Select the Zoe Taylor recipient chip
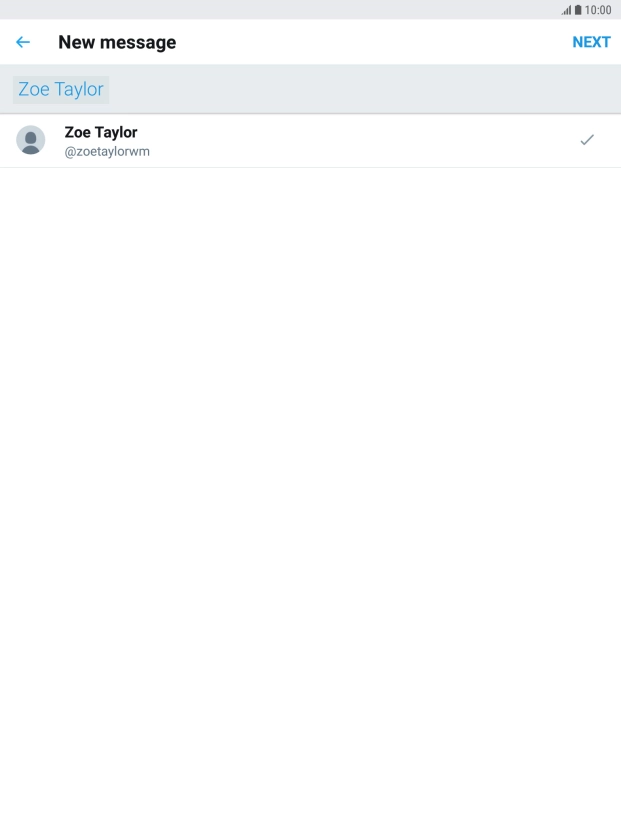Screen dimensions: 621x828 pos(61,89)
